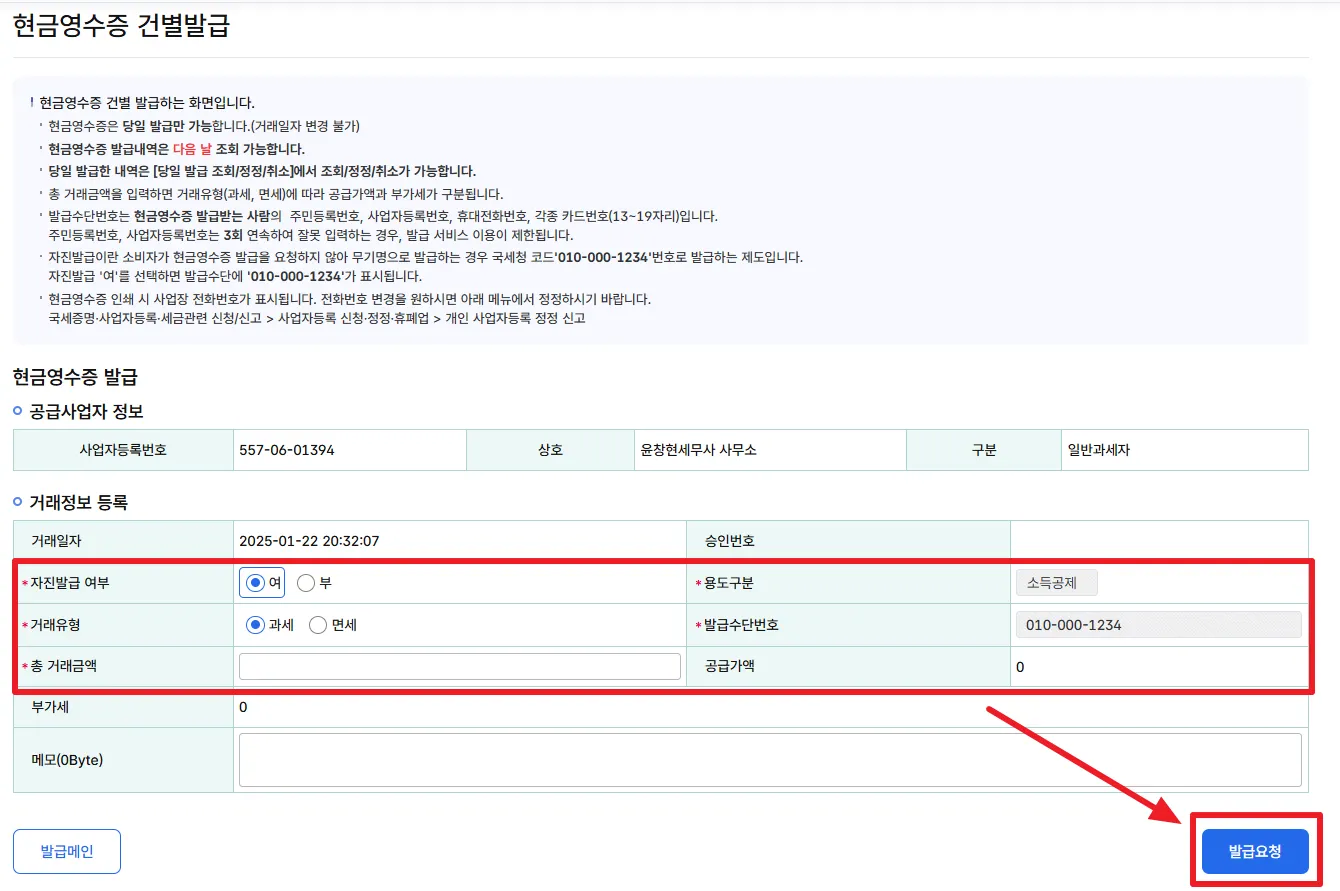
Task: Select the 부 radio for 자진발급 여부
Action: [x=306, y=583]
